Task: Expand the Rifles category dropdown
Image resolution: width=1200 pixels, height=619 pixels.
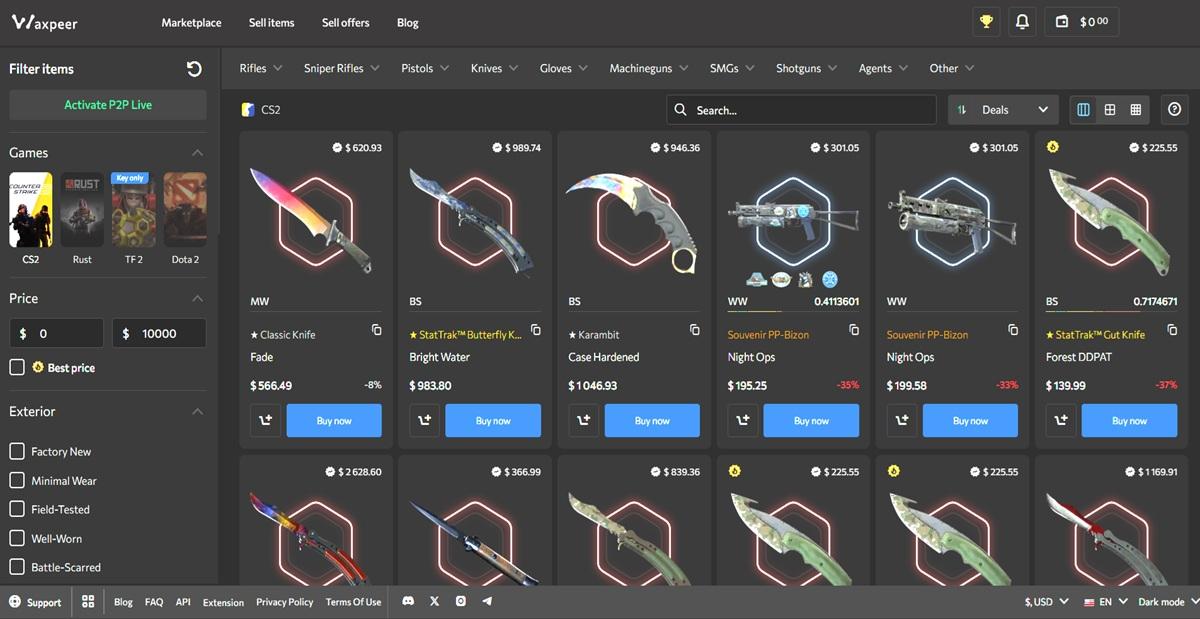Action: (x=261, y=68)
